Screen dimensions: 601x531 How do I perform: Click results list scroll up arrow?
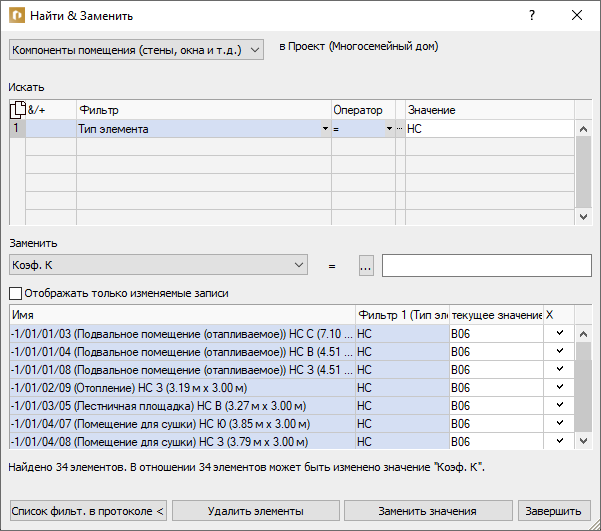[583, 334]
